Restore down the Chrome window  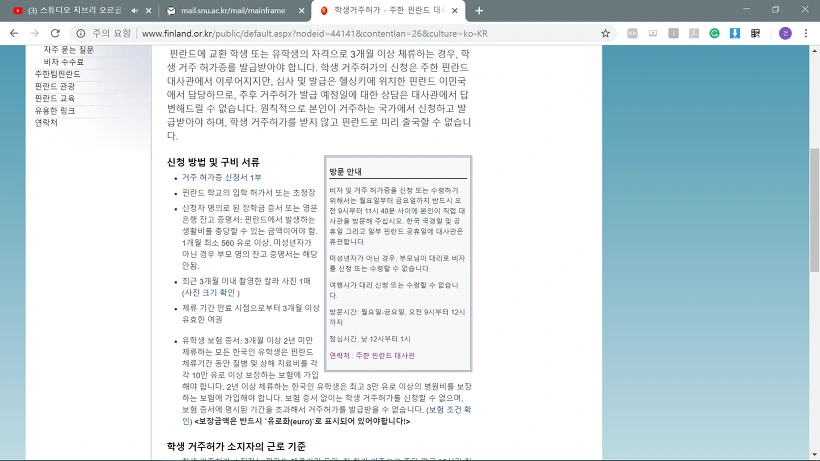pos(776,9)
